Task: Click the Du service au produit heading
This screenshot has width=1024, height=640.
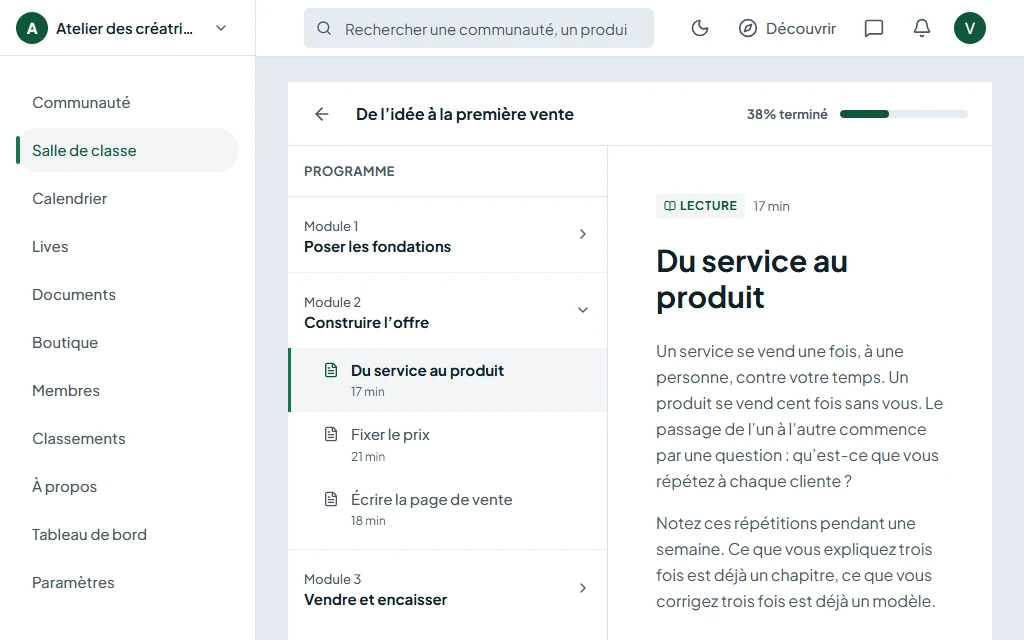Action: point(752,280)
